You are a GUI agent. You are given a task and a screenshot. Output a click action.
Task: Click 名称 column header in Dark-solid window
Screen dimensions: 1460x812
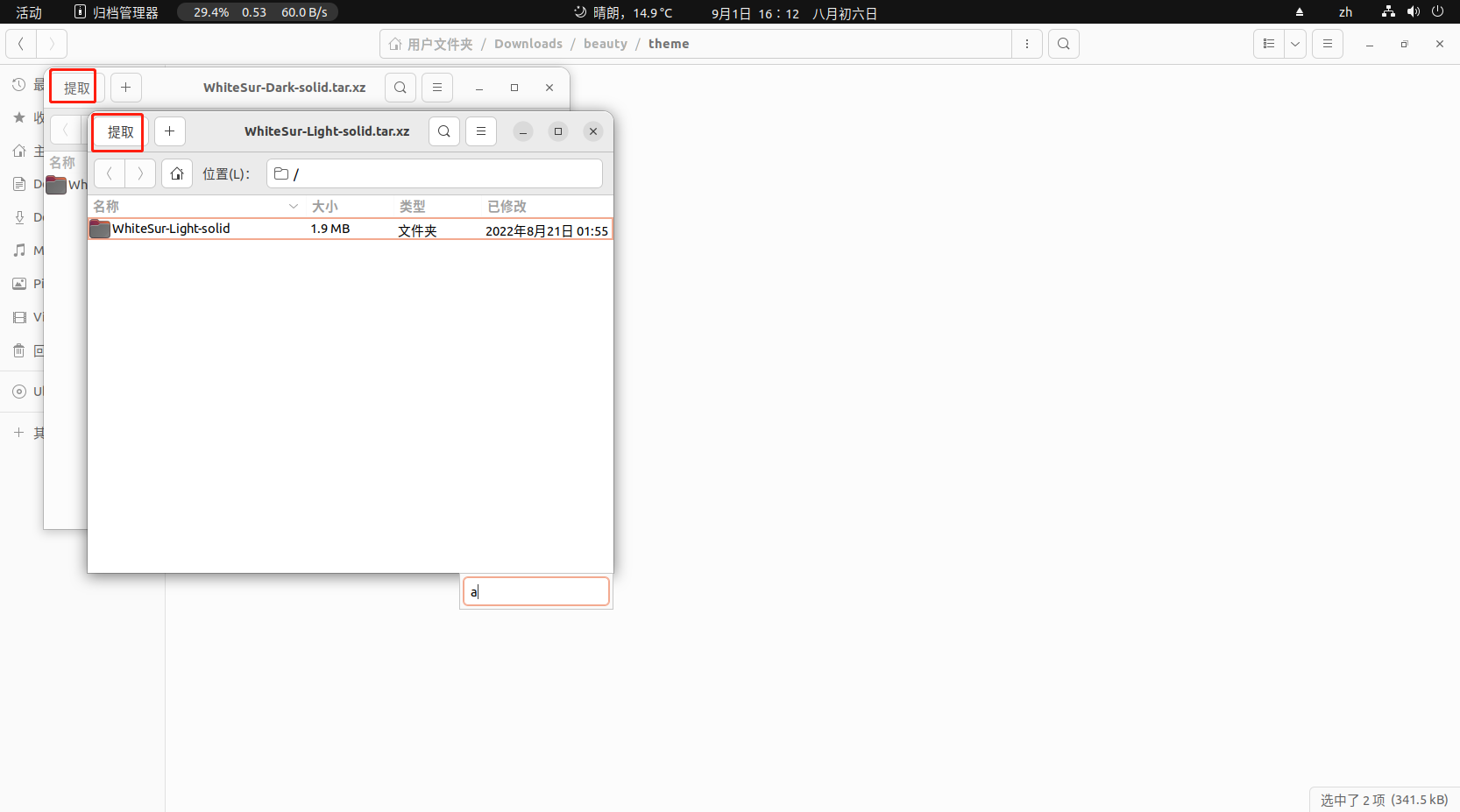[x=63, y=163]
